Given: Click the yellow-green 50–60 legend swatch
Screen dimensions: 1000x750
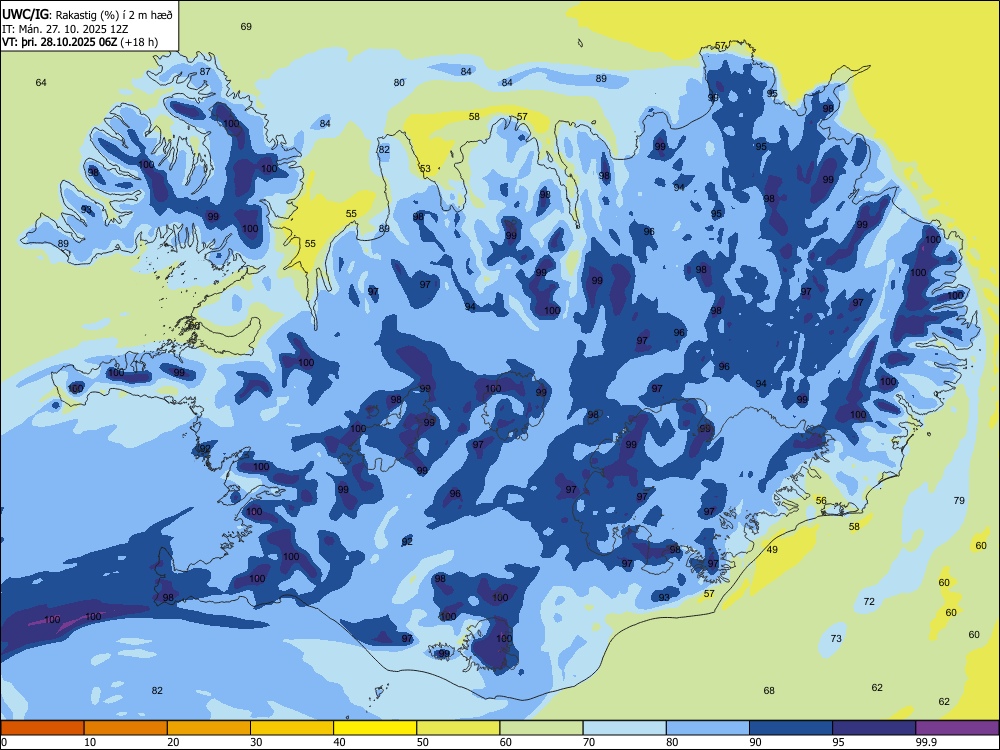Looking at the screenshot, I should coord(458,728).
